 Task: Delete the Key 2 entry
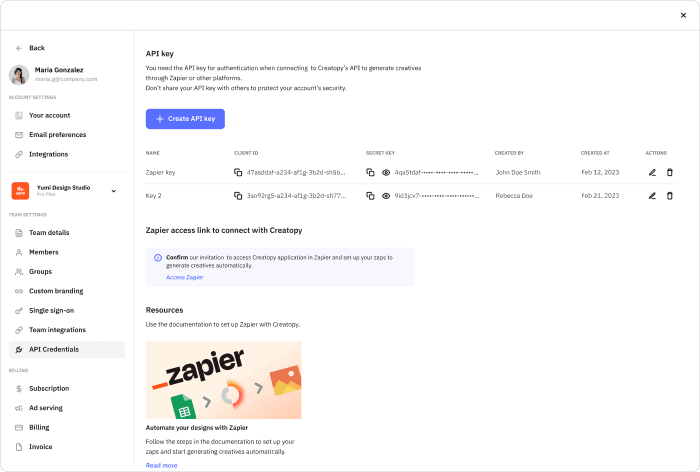coord(670,195)
